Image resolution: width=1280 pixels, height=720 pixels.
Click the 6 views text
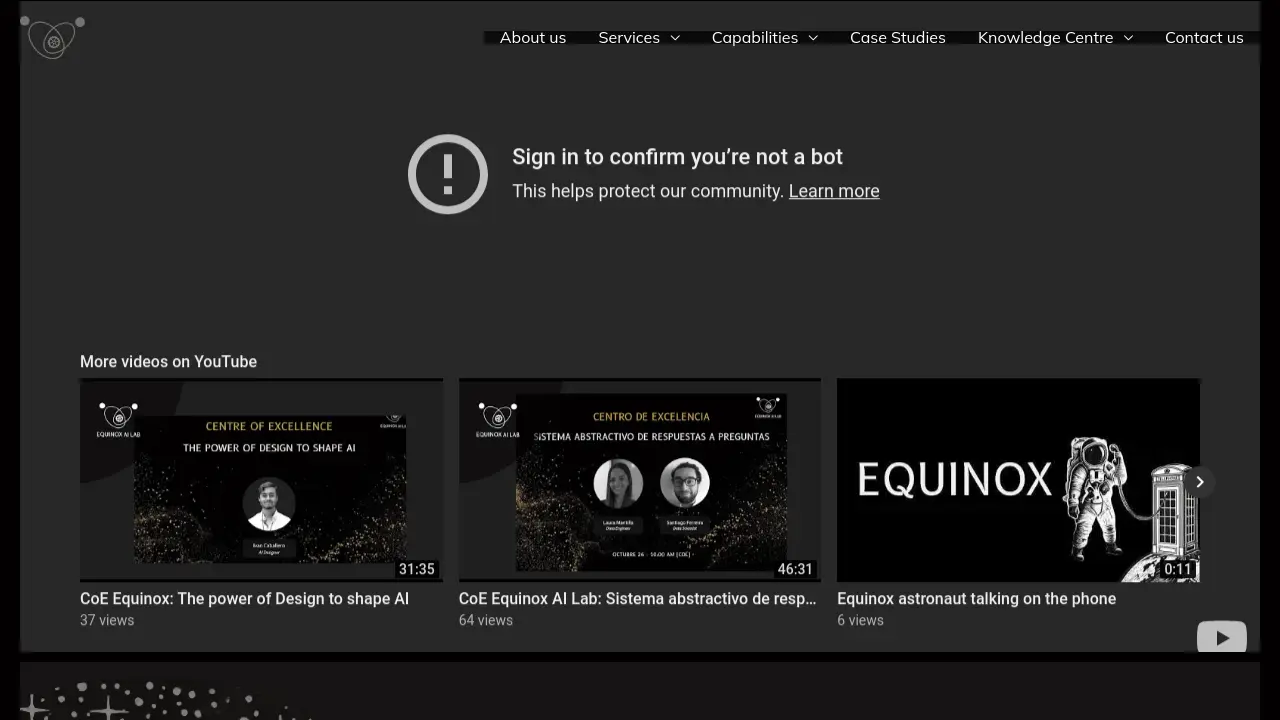coord(860,620)
